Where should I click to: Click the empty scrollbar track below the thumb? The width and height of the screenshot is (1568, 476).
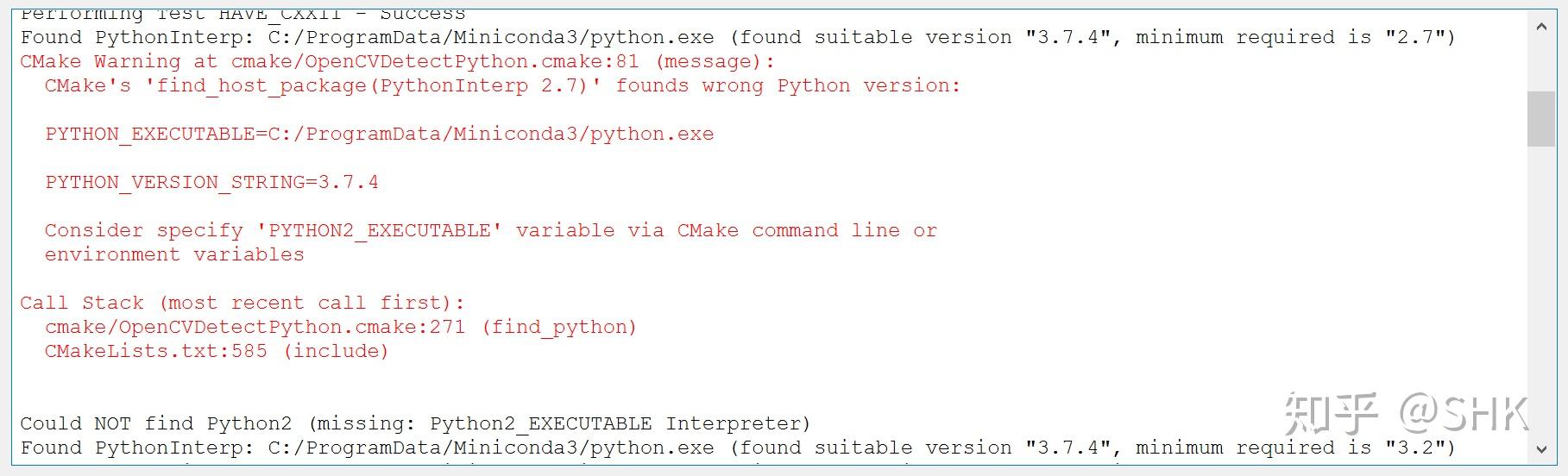[1541, 293]
